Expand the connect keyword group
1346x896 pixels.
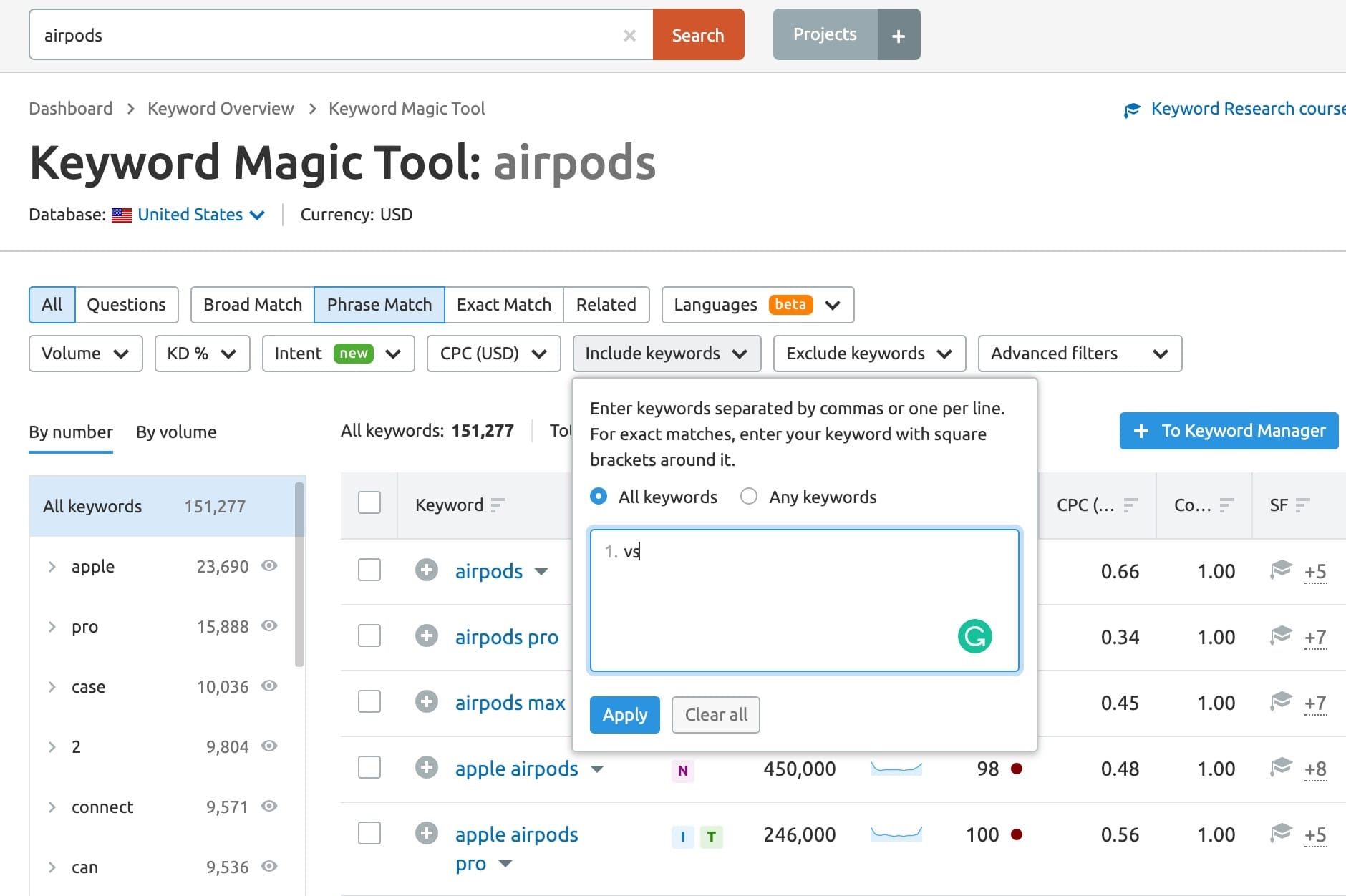(52, 807)
